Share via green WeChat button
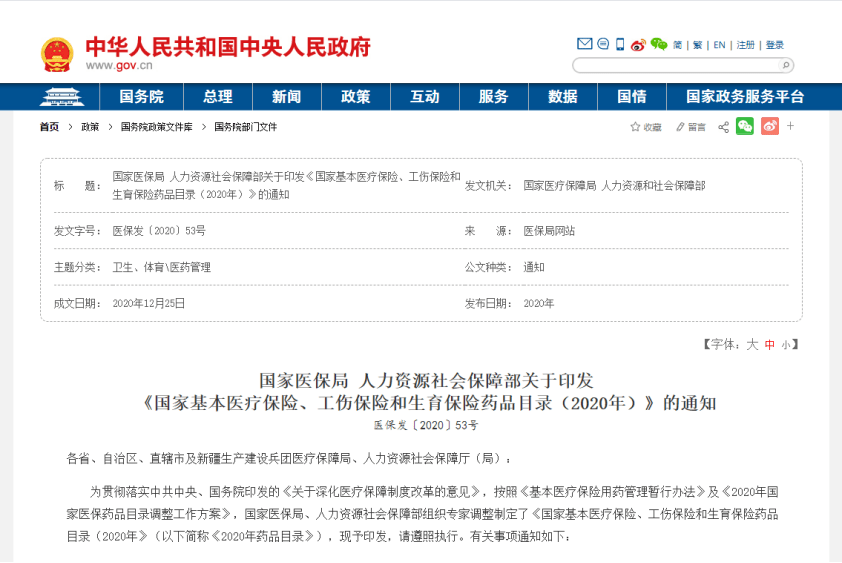The width and height of the screenshot is (842, 563). pyautogui.click(x=745, y=126)
